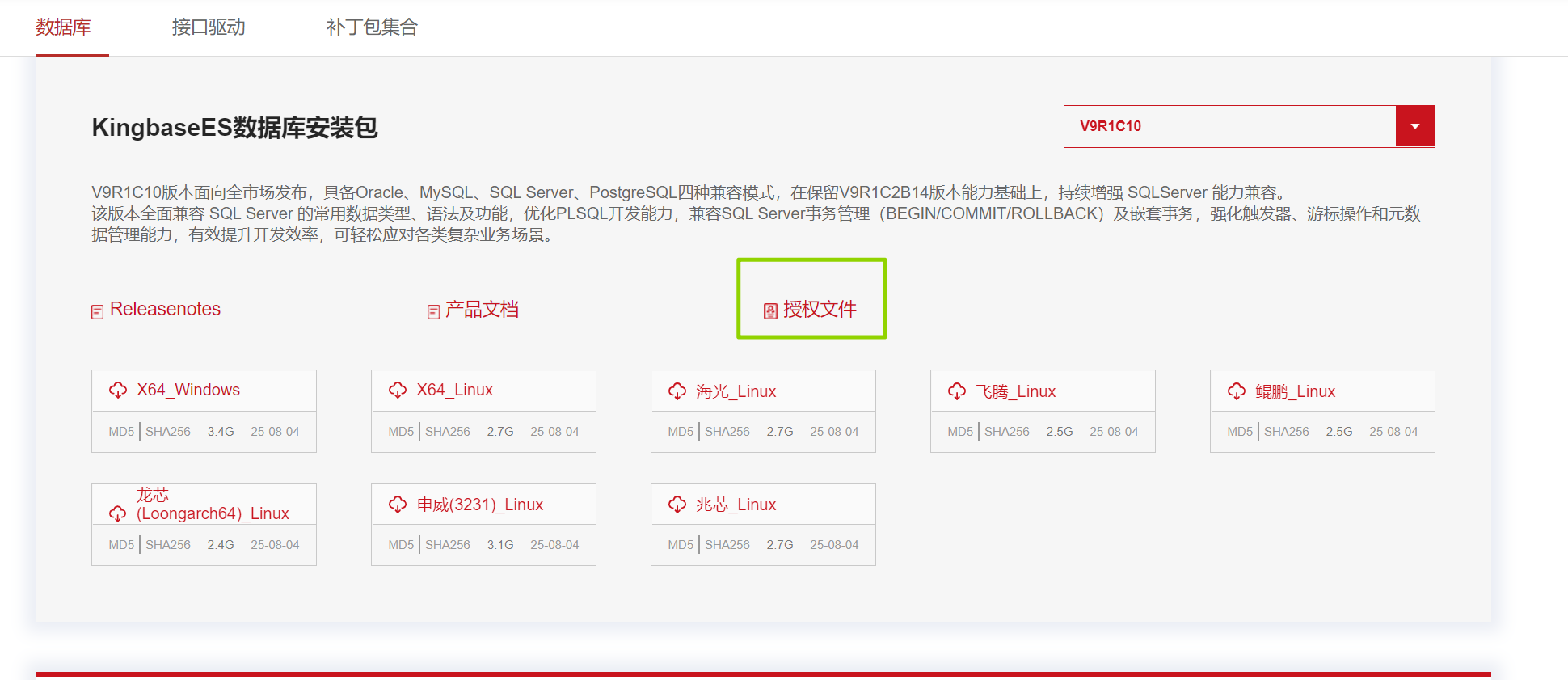Download the 飞腾_Linux package
The width and height of the screenshot is (1568, 680).
point(1015,392)
